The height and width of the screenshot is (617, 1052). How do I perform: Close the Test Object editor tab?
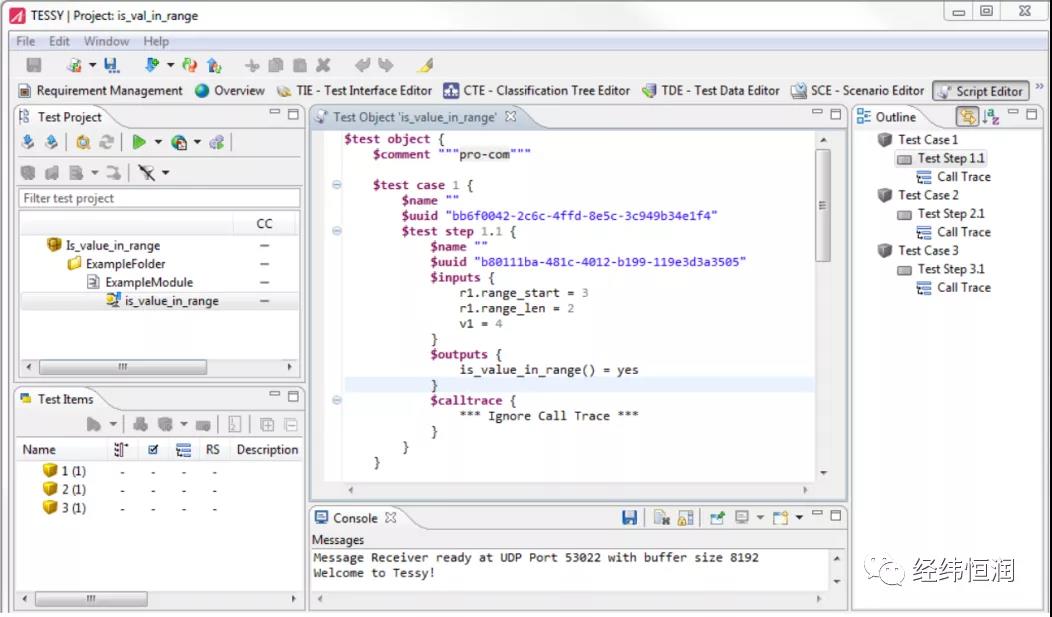[x=511, y=116]
